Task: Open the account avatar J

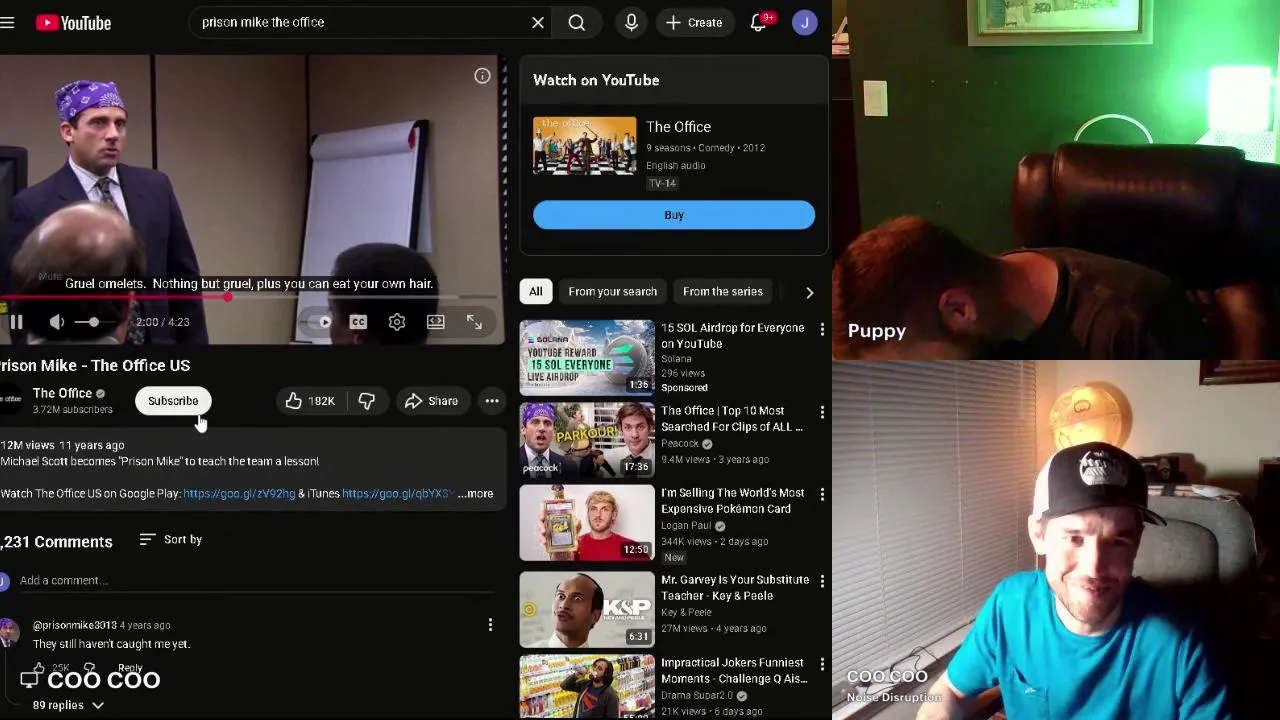Action: (x=805, y=22)
